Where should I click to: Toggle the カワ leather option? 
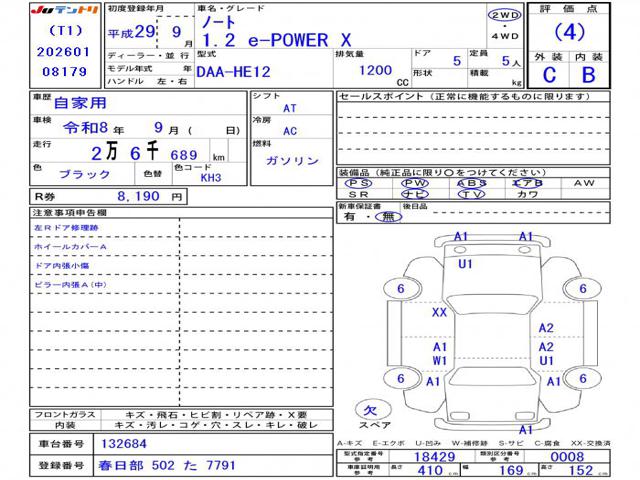coord(527,194)
